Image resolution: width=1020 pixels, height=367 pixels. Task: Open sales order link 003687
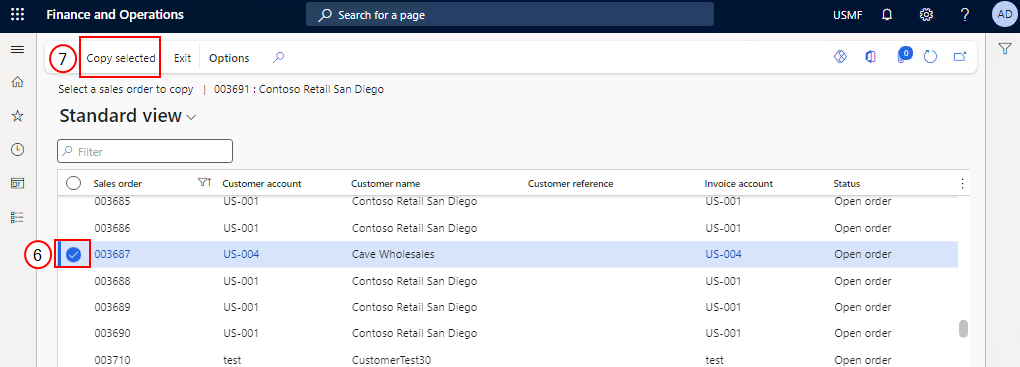point(113,254)
